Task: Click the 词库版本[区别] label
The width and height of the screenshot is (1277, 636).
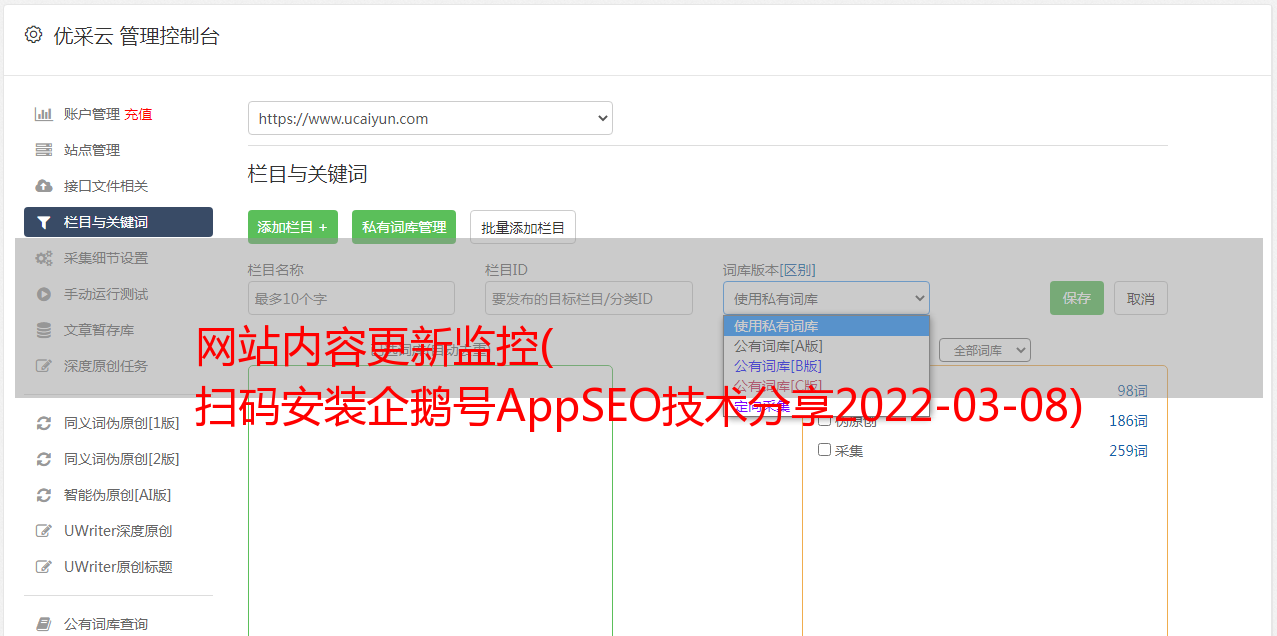Action: [769, 270]
